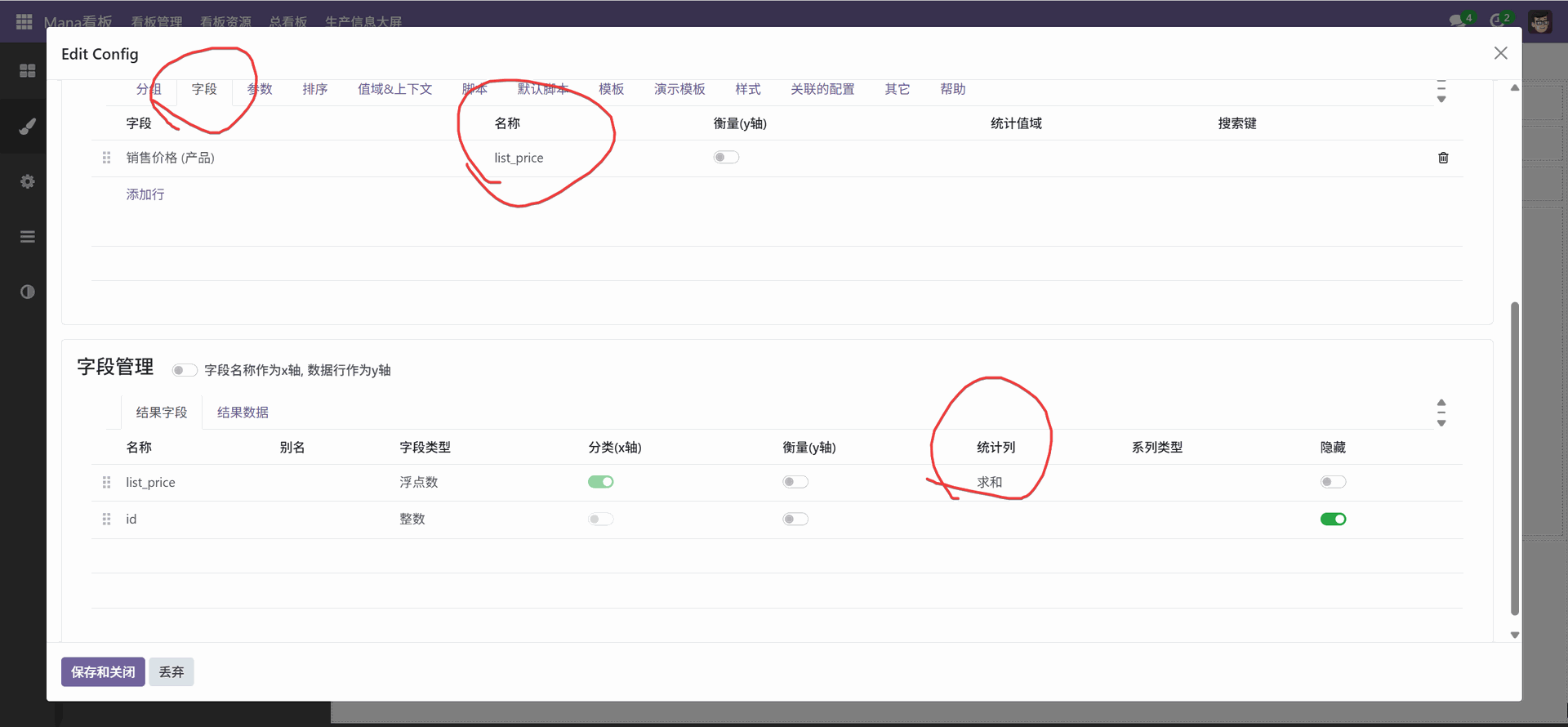Switch to the 参数 tab
Image resolution: width=1568 pixels, height=727 pixels.
260,89
